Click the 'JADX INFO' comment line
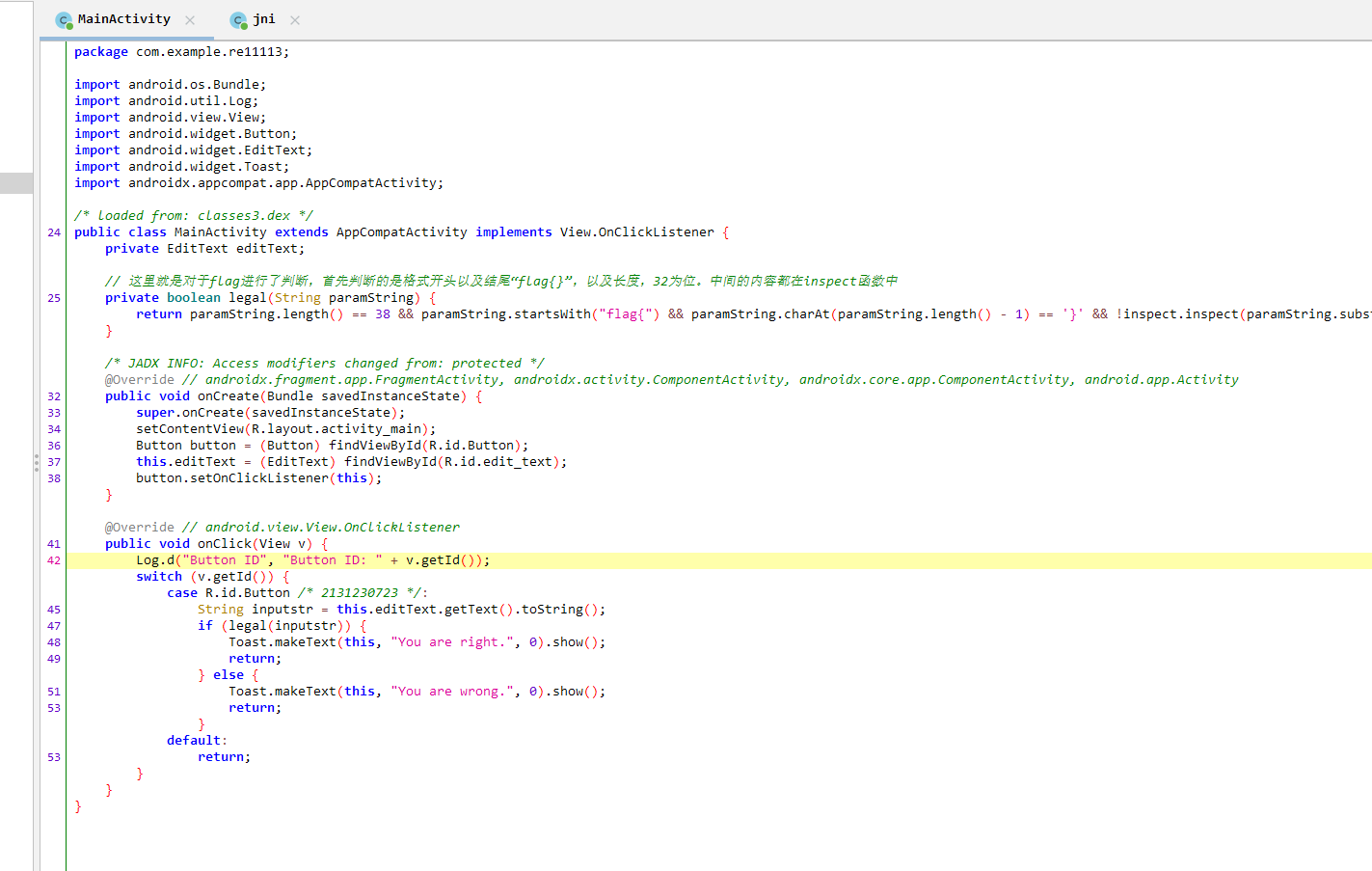This screenshot has height=871, width=1372. [x=324, y=364]
